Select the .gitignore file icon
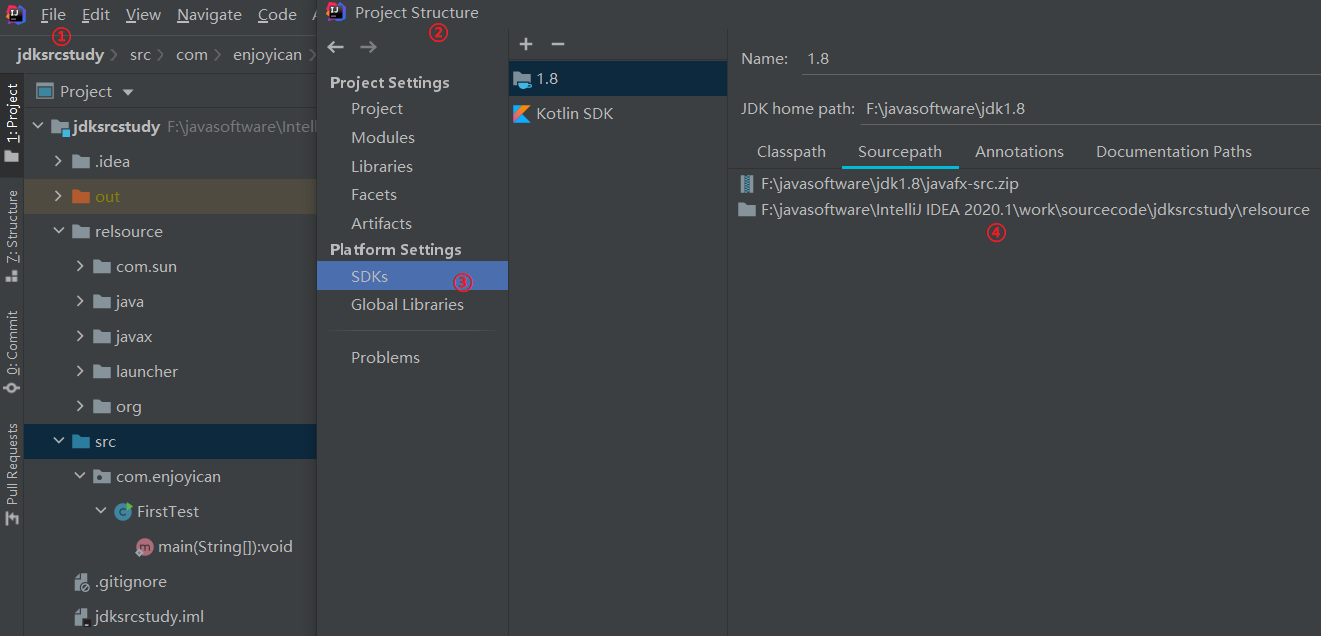 tap(83, 582)
